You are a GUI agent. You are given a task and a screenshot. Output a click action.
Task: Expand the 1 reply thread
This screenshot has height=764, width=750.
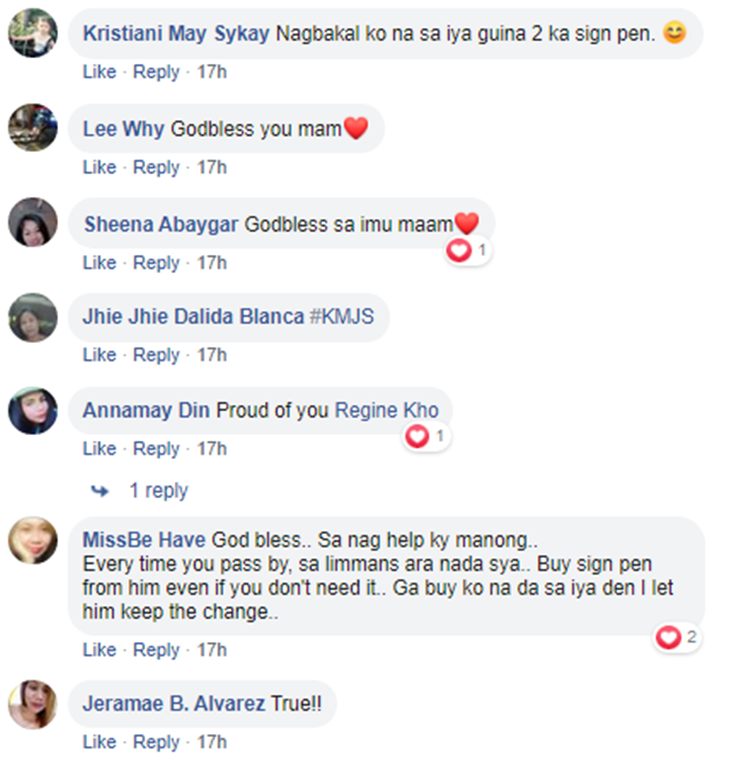pyautogui.click(x=158, y=491)
